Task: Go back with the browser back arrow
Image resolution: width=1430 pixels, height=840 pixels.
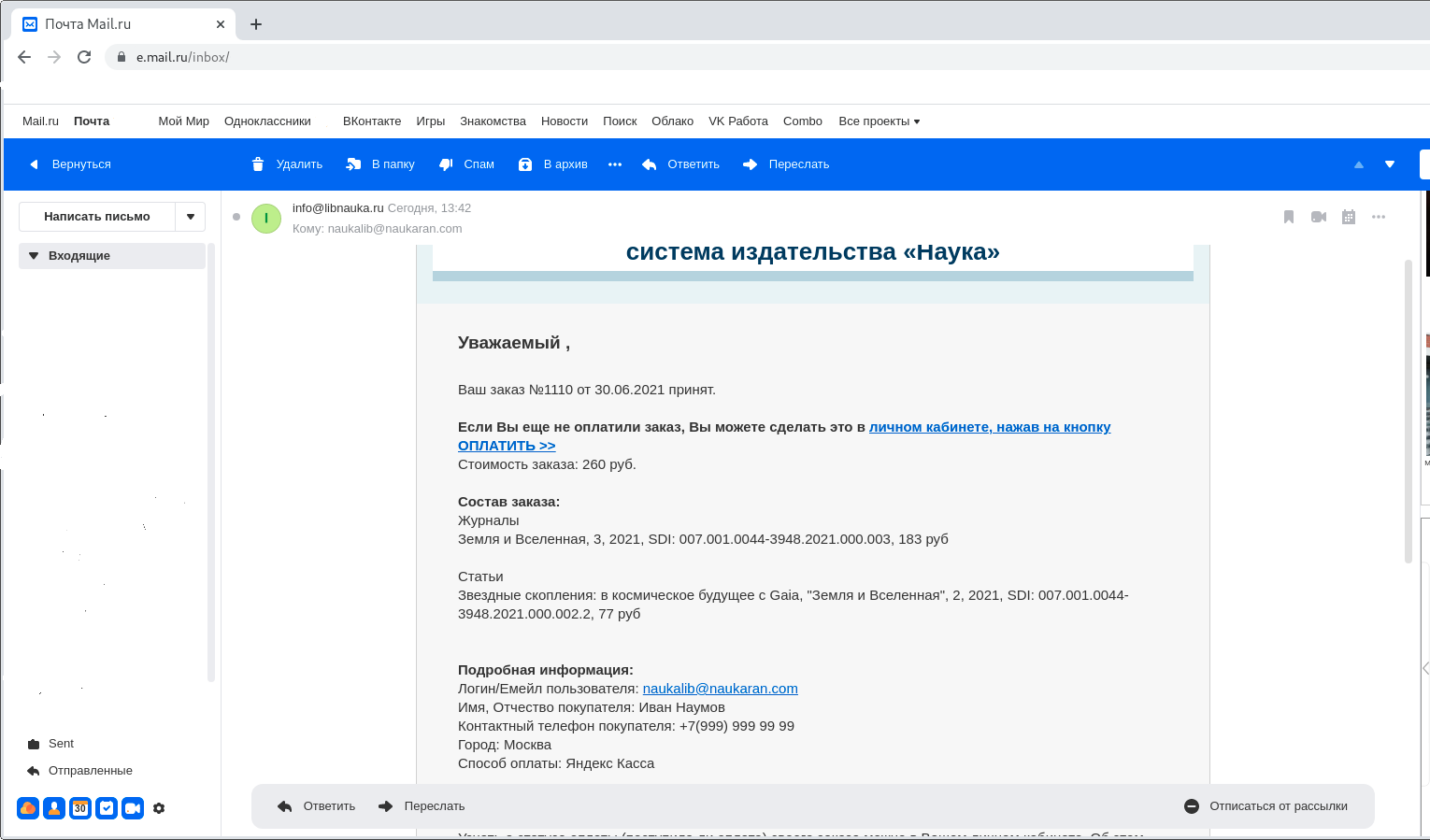Action: (x=24, y=57)
